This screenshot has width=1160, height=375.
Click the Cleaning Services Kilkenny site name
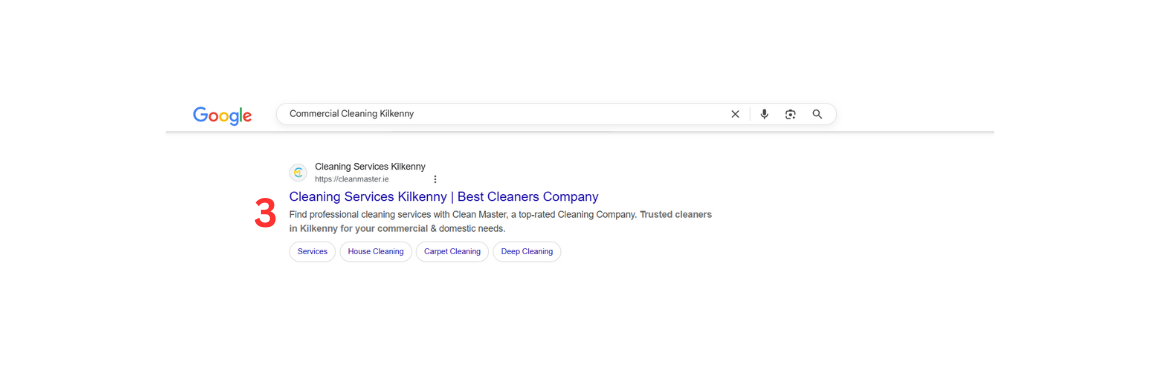pos(370,167)
